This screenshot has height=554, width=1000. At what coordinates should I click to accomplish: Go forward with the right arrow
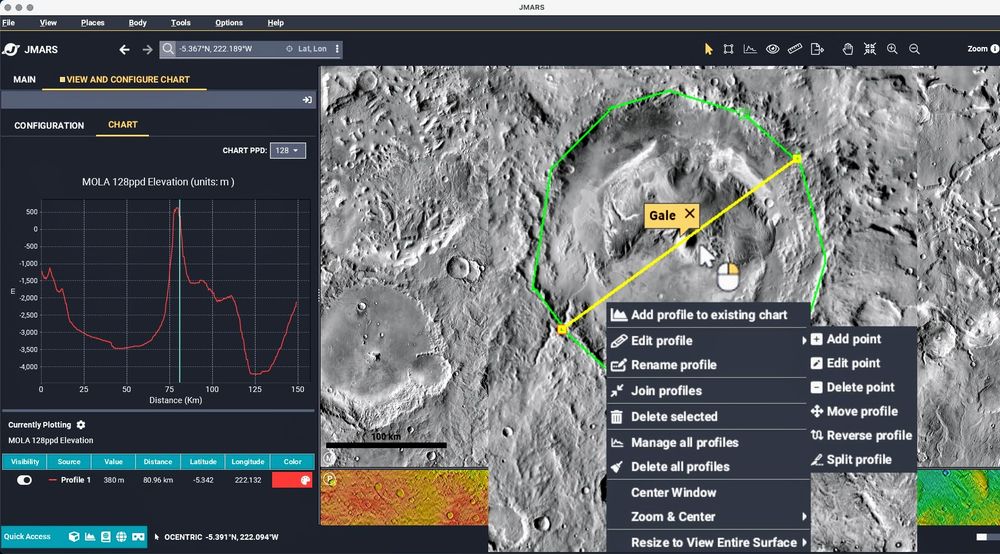[147, 49]
